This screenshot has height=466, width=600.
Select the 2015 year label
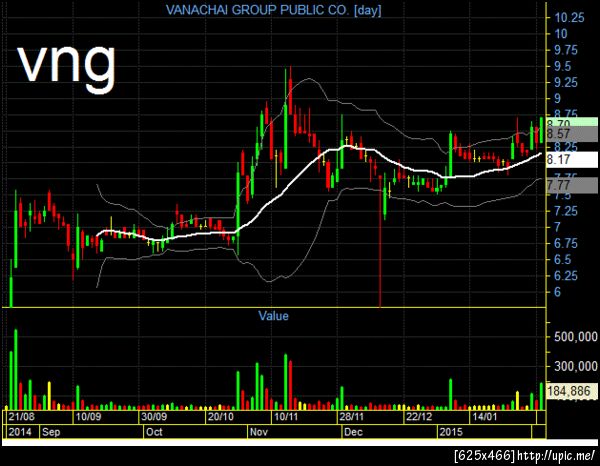[x=451, y=432]
